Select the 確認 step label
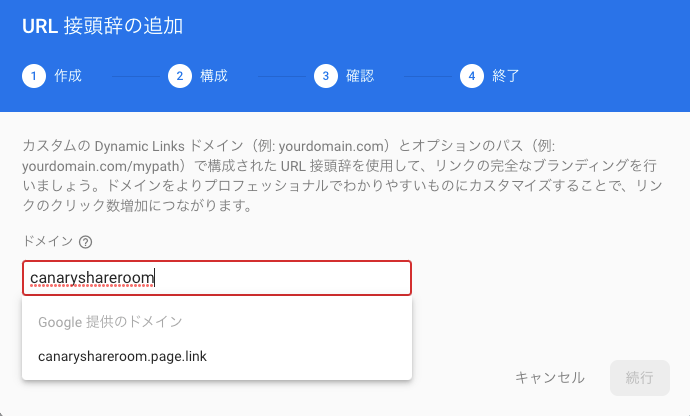This screenshot has width=690, height=416. [x=360, y=76]
